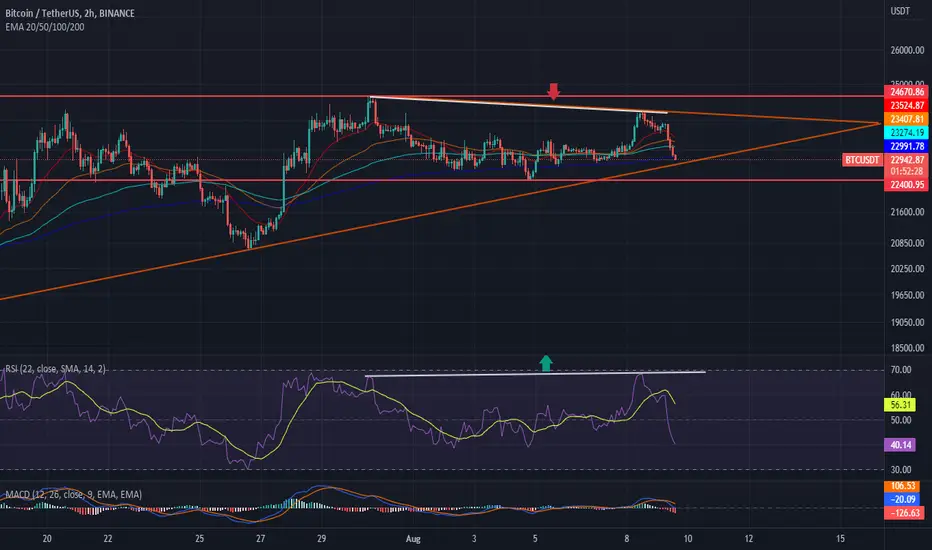This screenshot has height=550, width=932.
Task: Click the red 24670.86 price label
Action: (907, 92)
